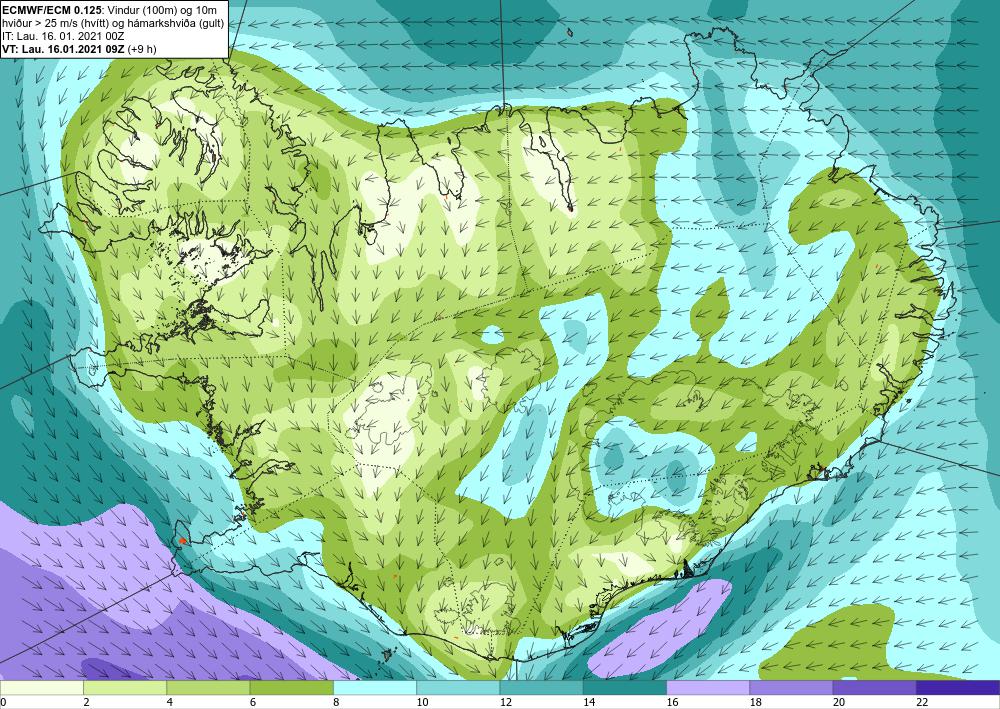Click the legend scale label '12'
This screenshot has width=1000, height=709.
pos(506,702)
